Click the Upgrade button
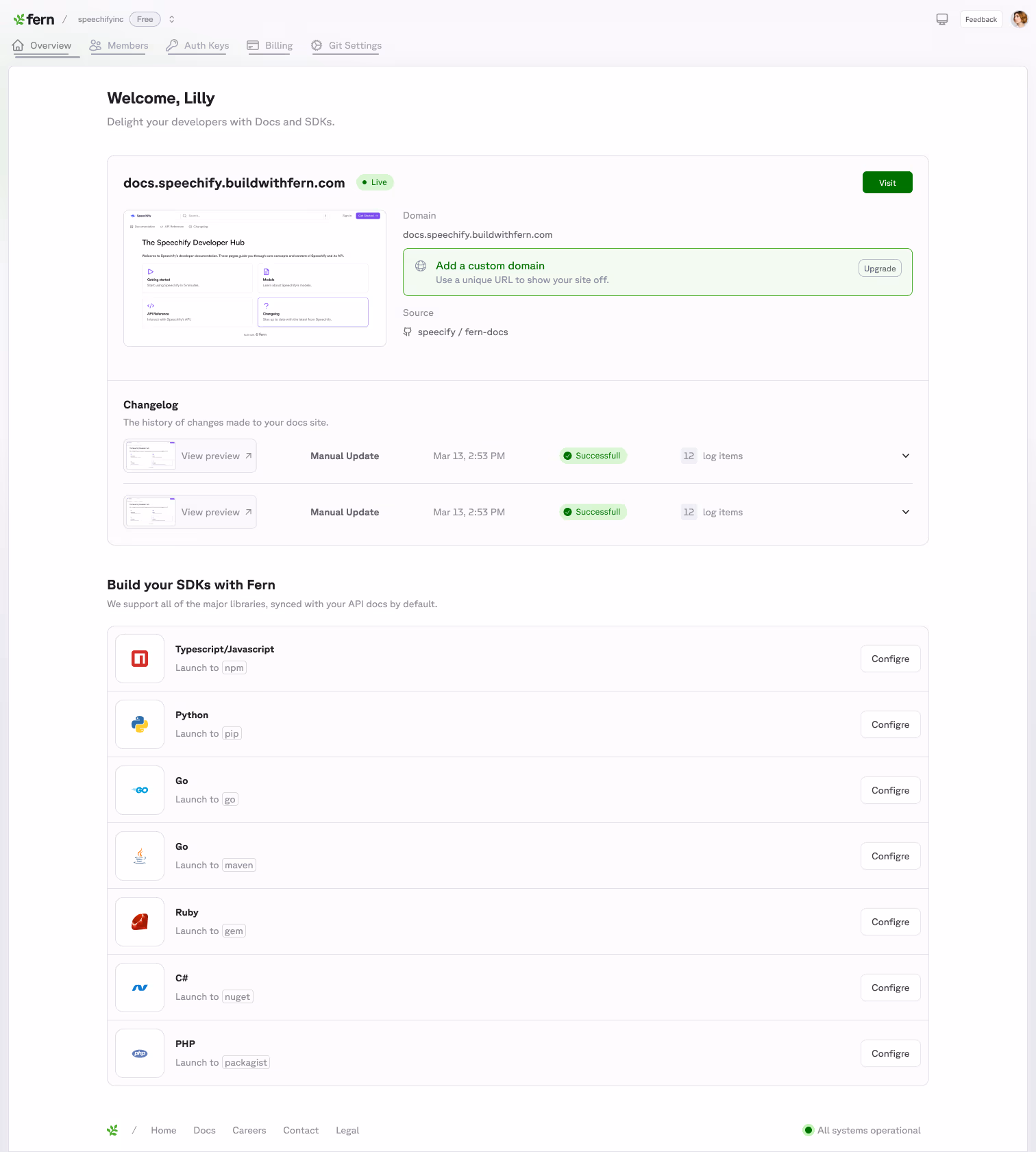1036x1152 pixels. 880,269
